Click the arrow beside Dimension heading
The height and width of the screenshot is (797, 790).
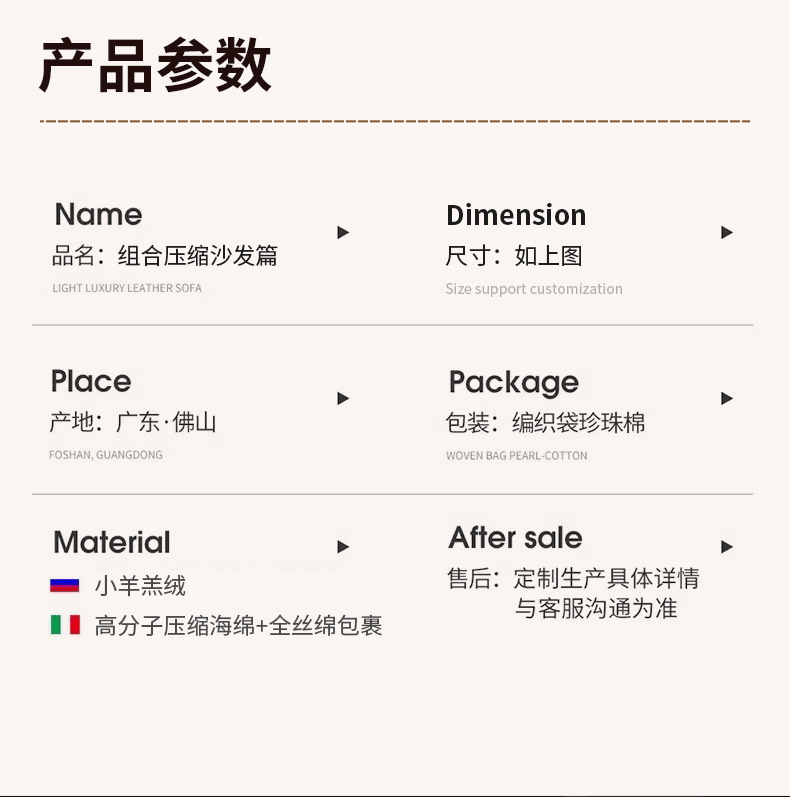coord(727,233)
